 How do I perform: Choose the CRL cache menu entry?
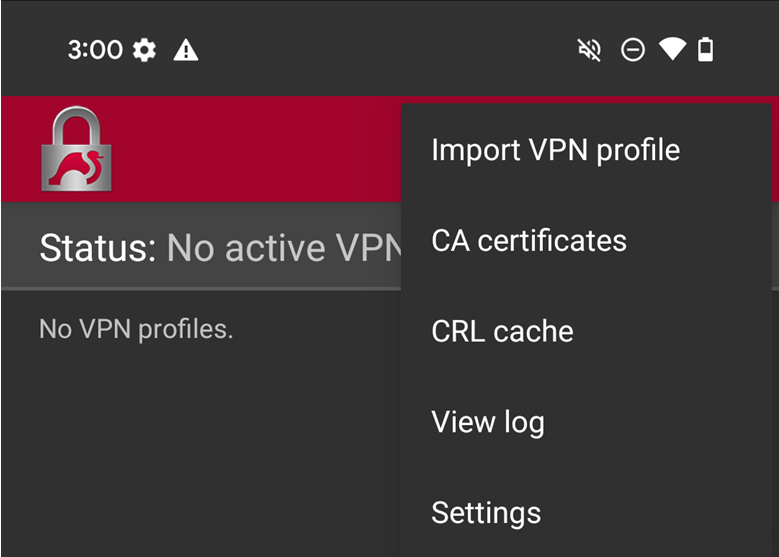coord(502,331)
